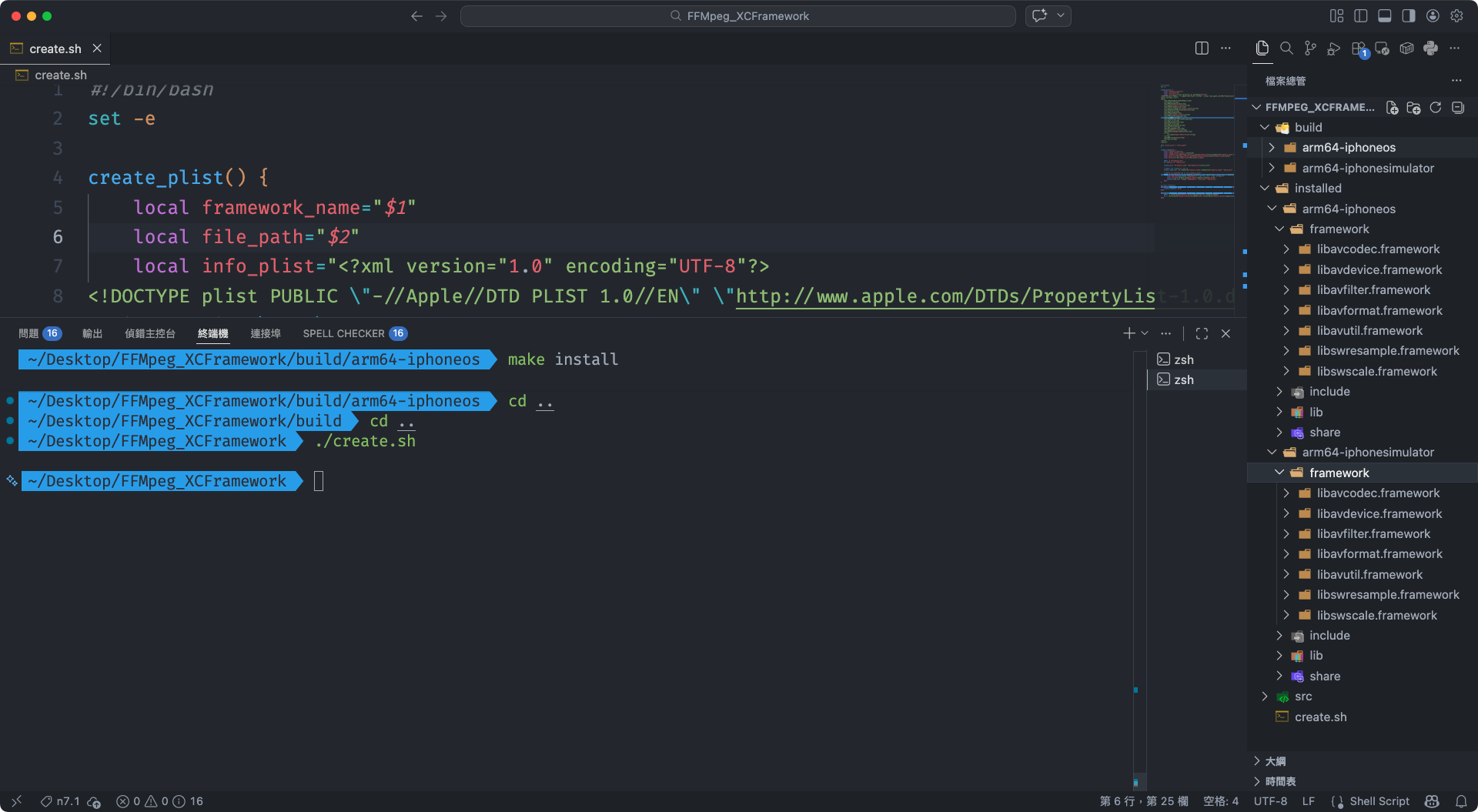Expand the src folder
This screenshot has width=1478, height=812.
(1302, 697)
